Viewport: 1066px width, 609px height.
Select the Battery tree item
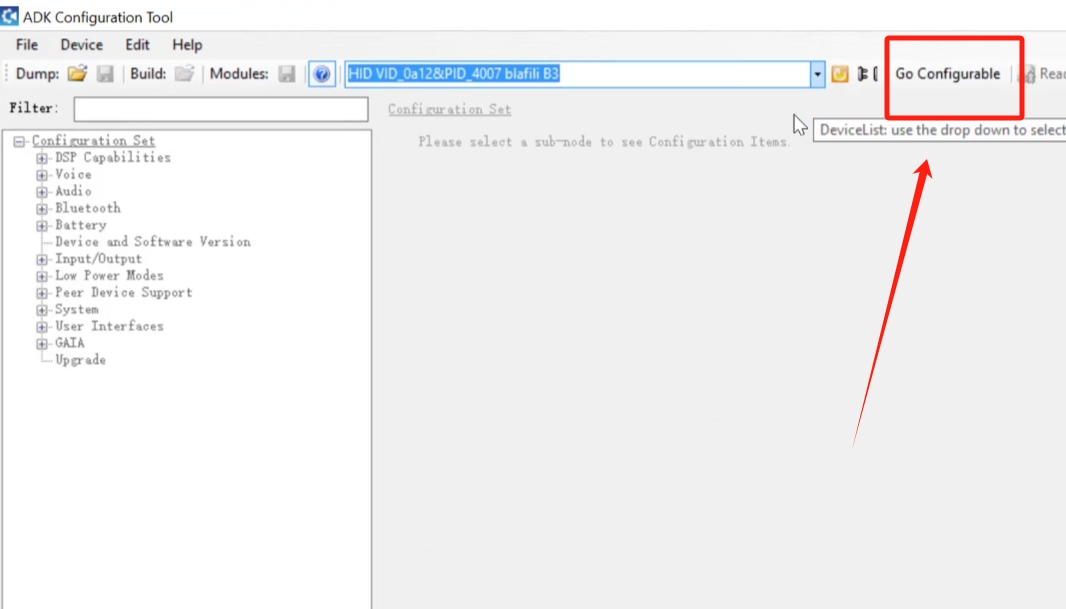[x=81, y=225]
